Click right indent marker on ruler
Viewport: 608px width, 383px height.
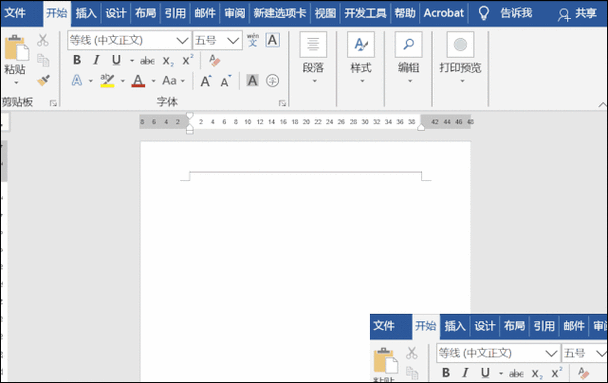point(421,128)
